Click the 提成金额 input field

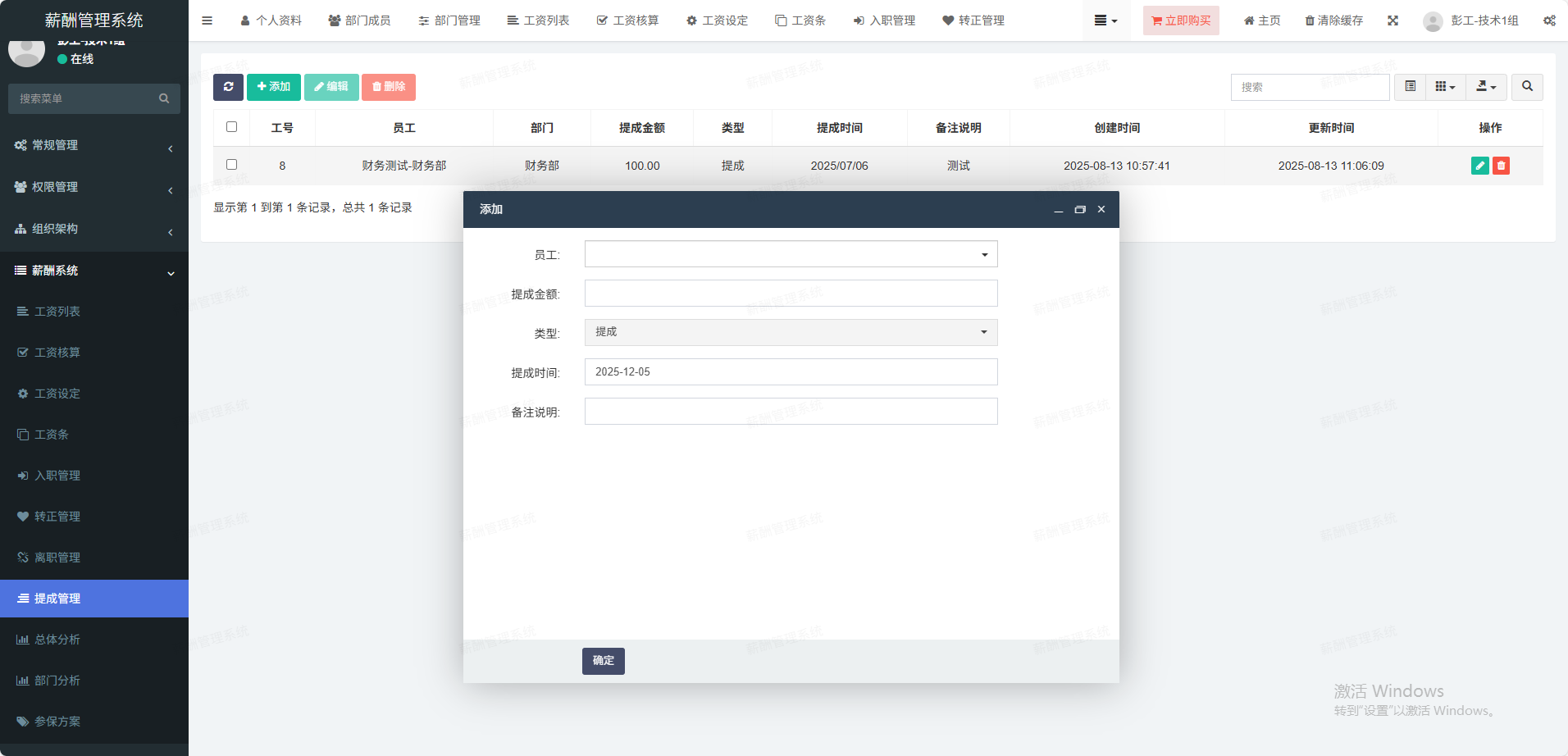[791, 294]
